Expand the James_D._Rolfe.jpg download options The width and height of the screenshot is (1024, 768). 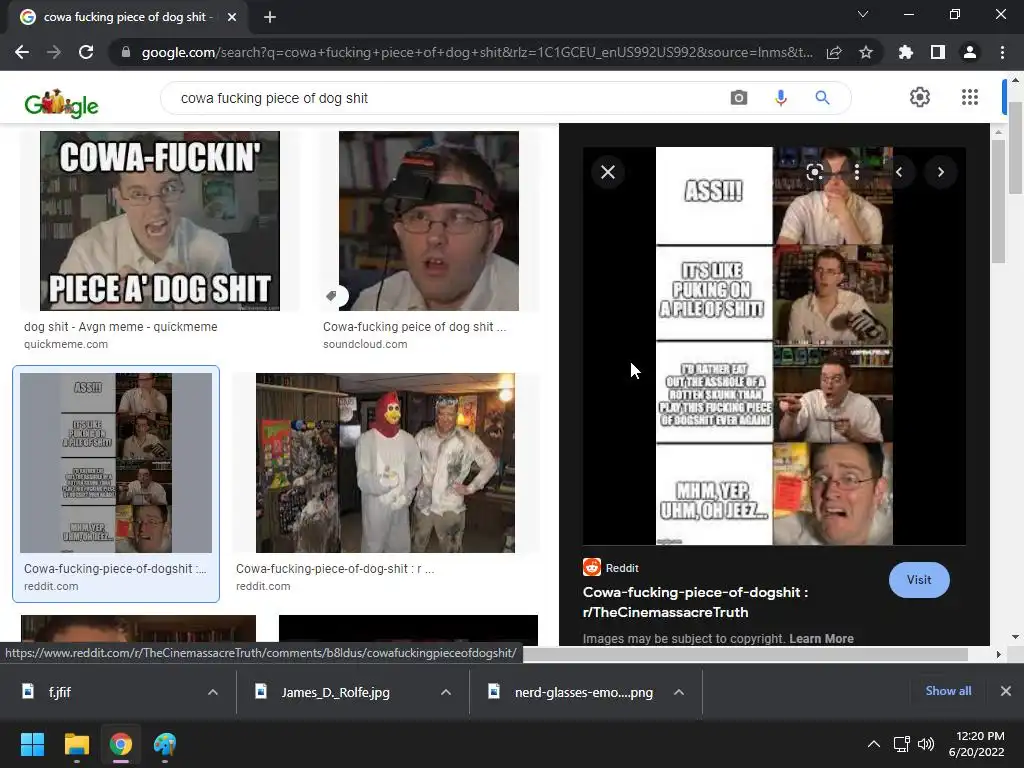click(446, 692)
